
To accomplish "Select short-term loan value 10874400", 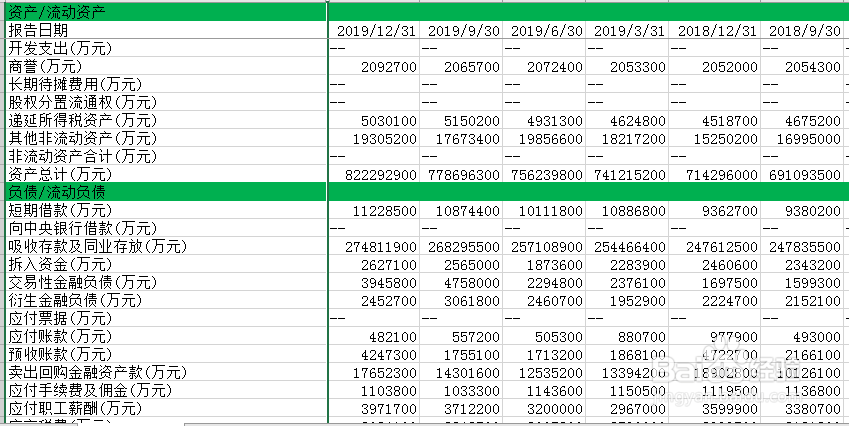I will (461, 210).
